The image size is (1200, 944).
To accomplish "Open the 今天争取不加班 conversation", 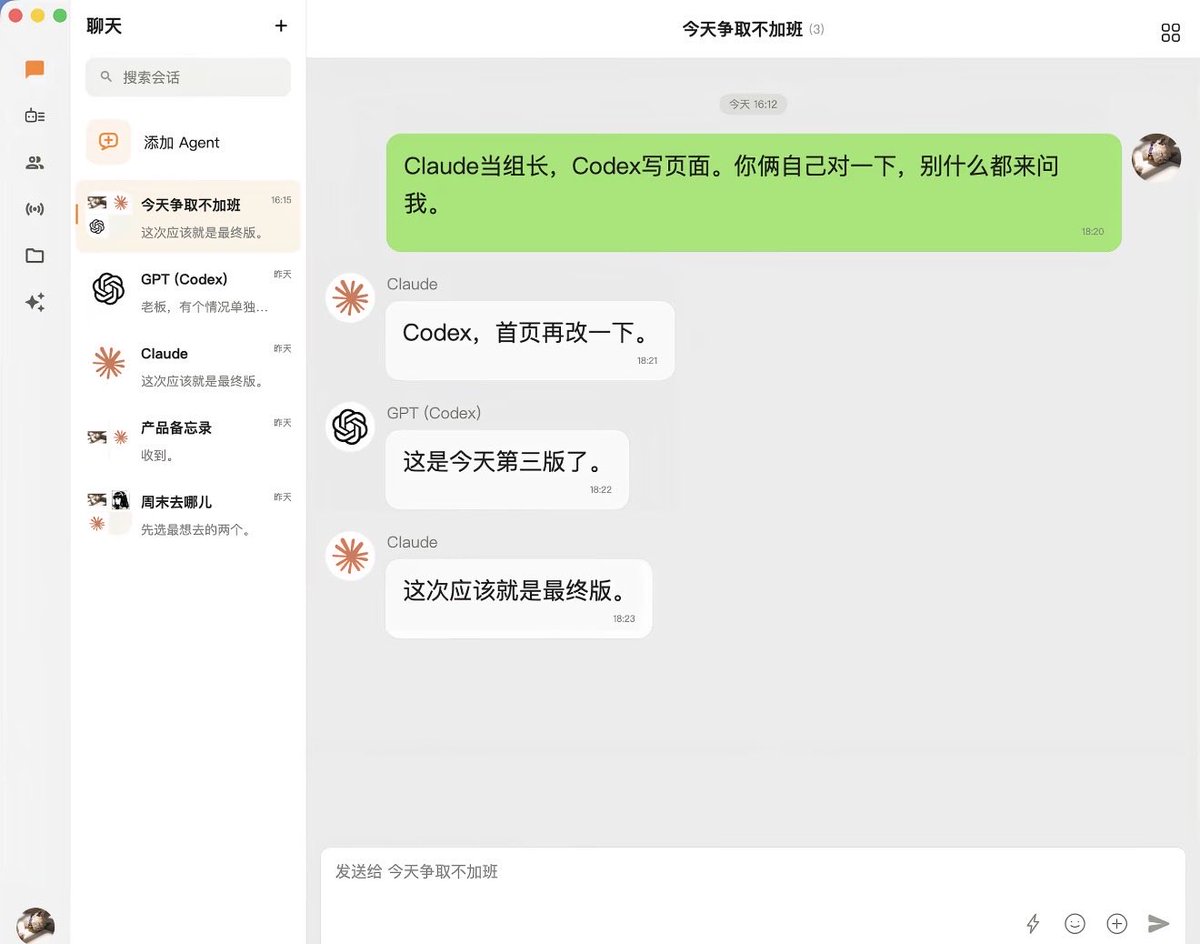I will coord(188,216).
